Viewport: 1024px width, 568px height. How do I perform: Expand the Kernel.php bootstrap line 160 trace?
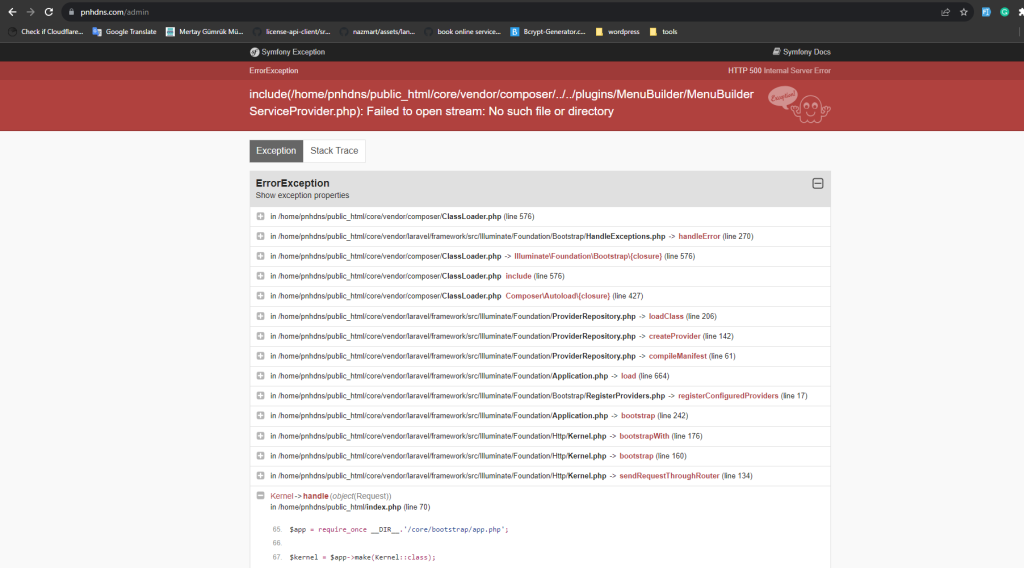tap(261, 456)
